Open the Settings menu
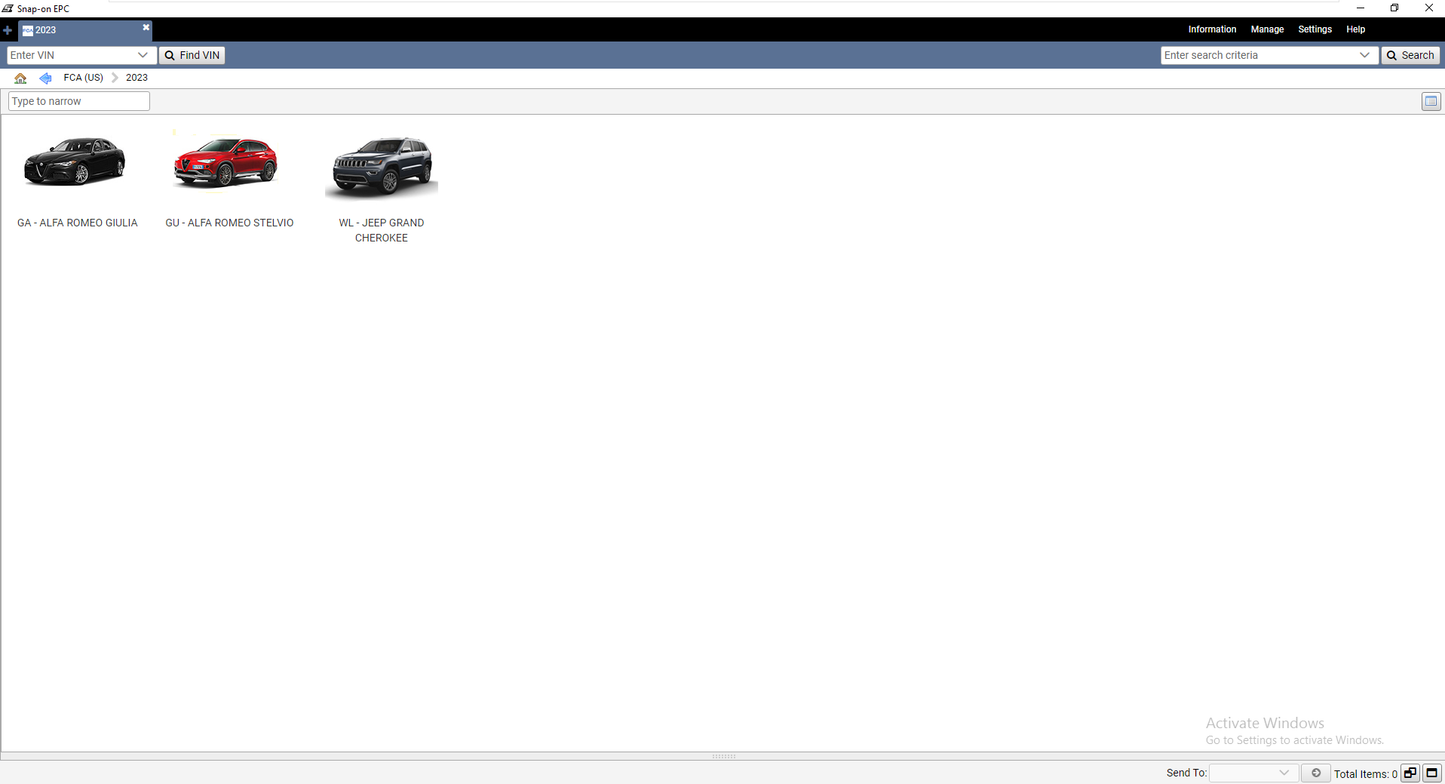The image size is (1445, 784). (x=1315, y=29)
